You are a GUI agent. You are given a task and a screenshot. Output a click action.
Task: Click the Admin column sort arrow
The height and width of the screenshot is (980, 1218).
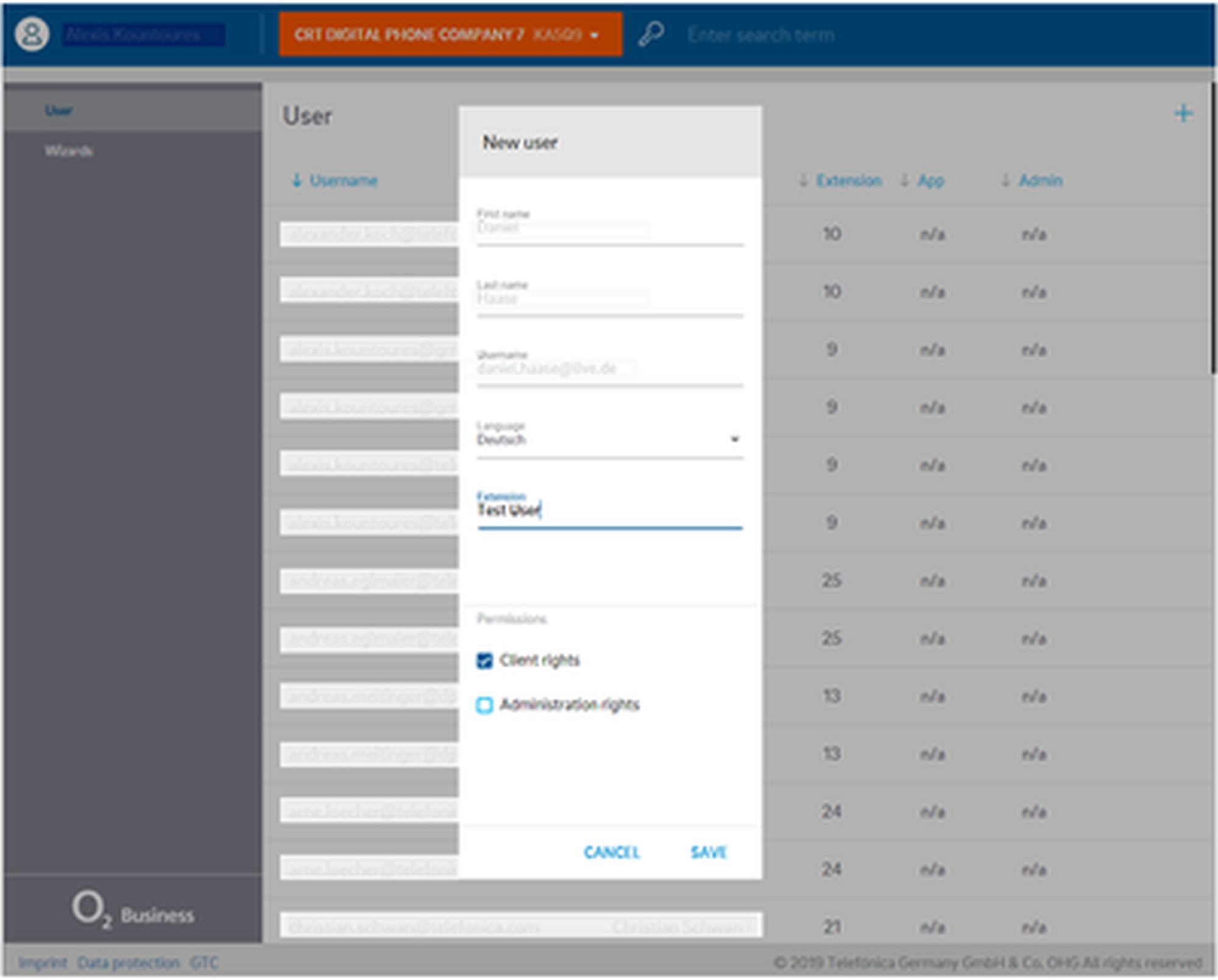pos(1005,180)
